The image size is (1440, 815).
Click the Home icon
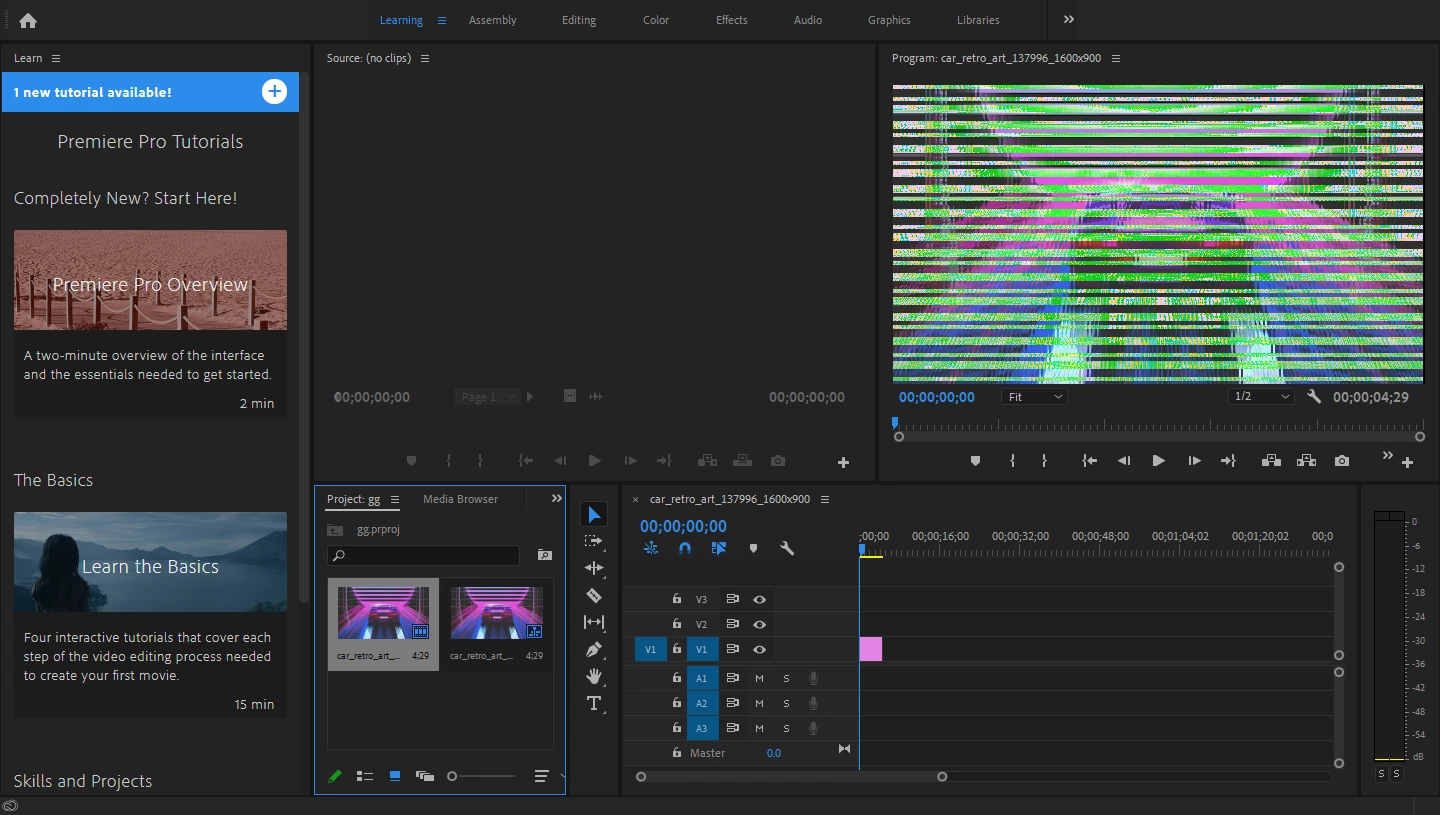(x=28, y=20)
